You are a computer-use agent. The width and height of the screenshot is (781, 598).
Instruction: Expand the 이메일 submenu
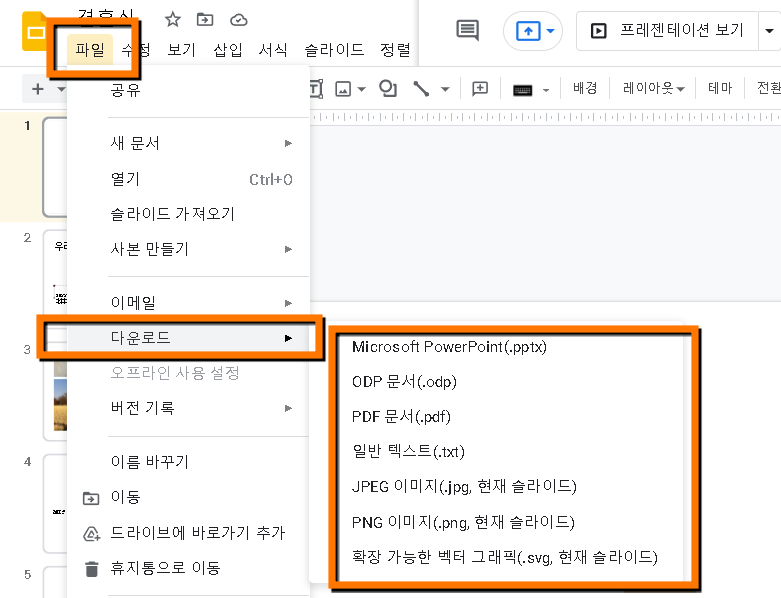tap(188, 303)
